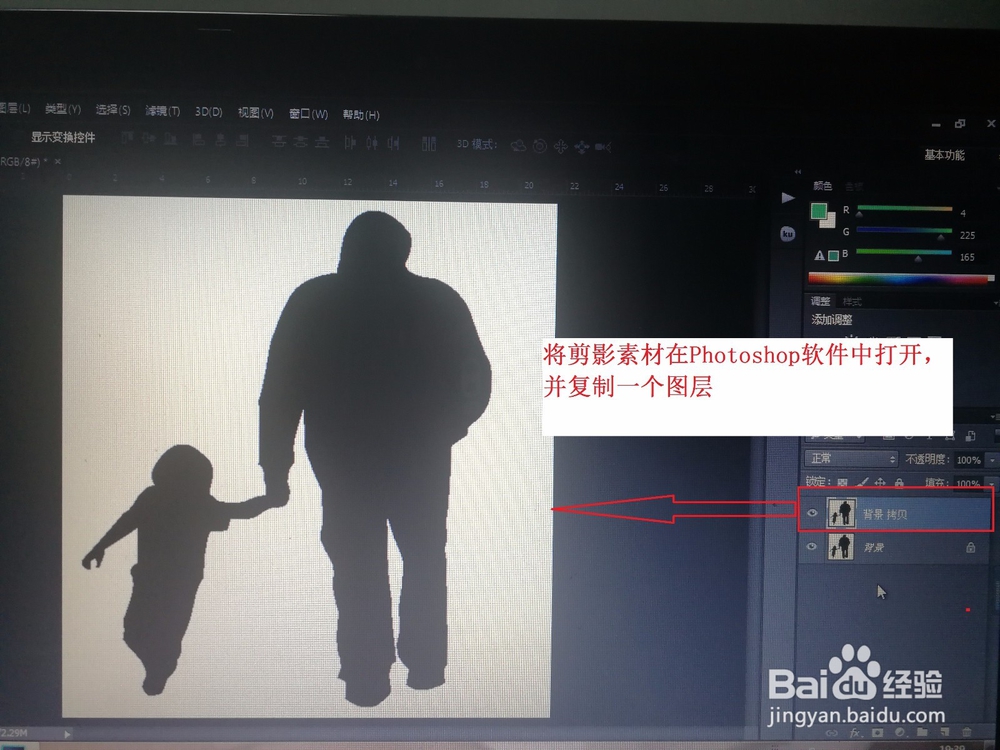Open the 不透明度 opacity dropdown arrow
Image resolution: width=1000 pixels, height=750 pixels.
(x=991, y=458)
